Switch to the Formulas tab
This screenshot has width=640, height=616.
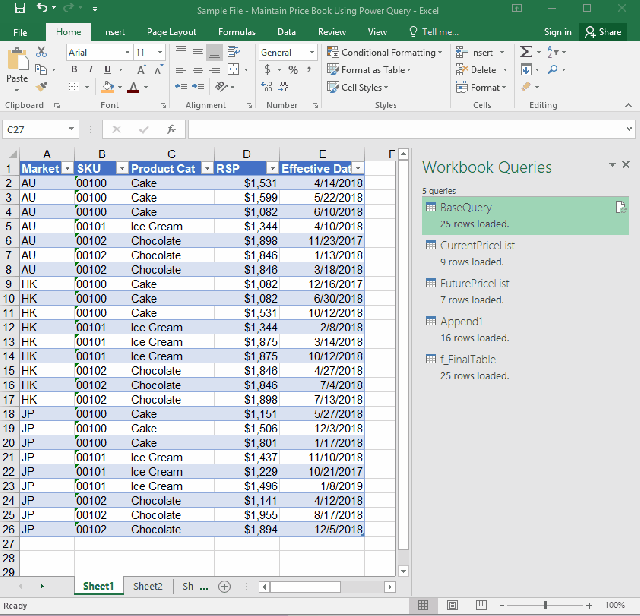click(237, 32)
